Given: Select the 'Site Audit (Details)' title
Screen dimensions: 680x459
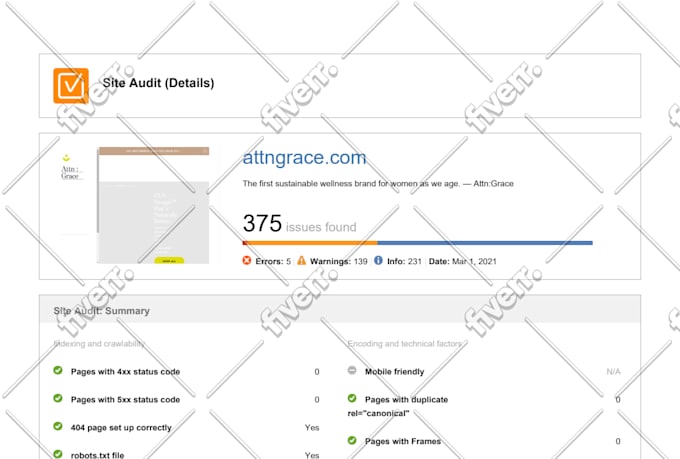Looking at the screenshot, I should (158, 83).
